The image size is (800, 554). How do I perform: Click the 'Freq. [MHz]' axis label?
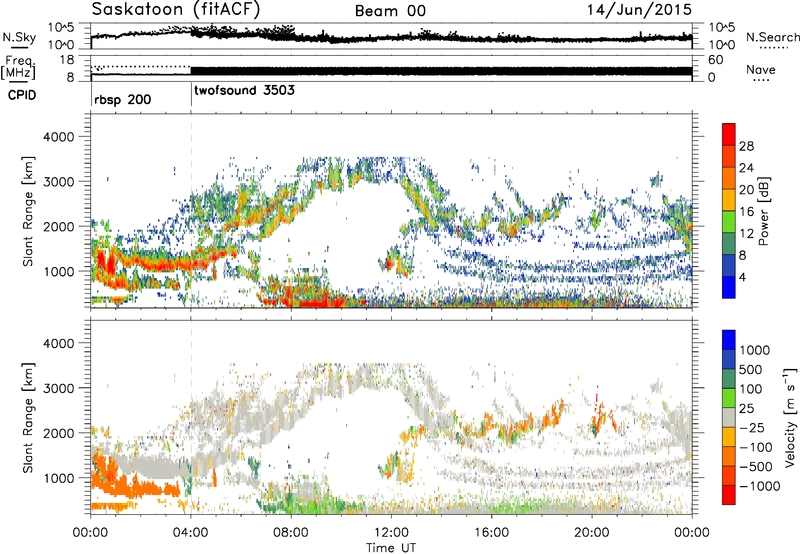(x=19, y=68)
